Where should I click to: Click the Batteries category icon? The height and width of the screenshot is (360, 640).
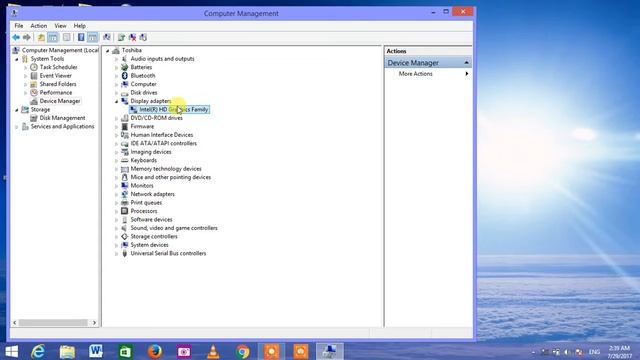point(124,67)
